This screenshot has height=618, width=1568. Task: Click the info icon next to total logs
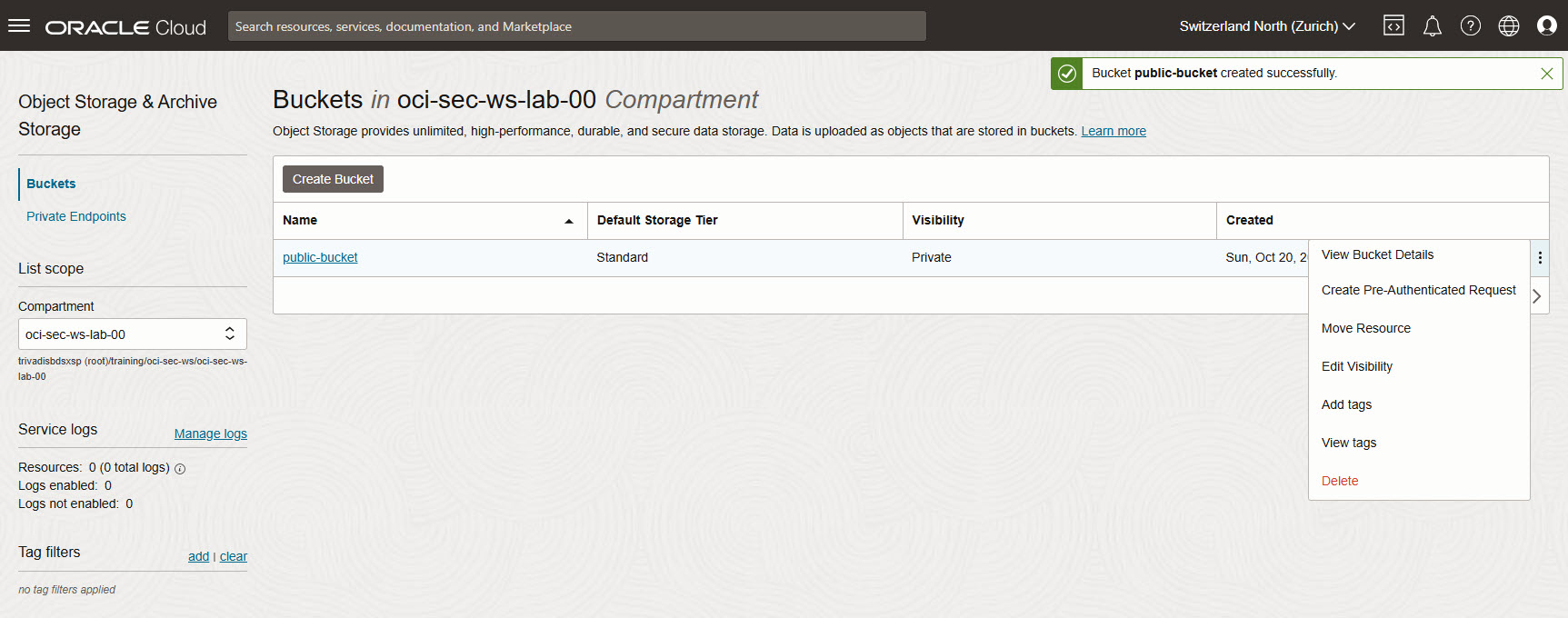180,469
